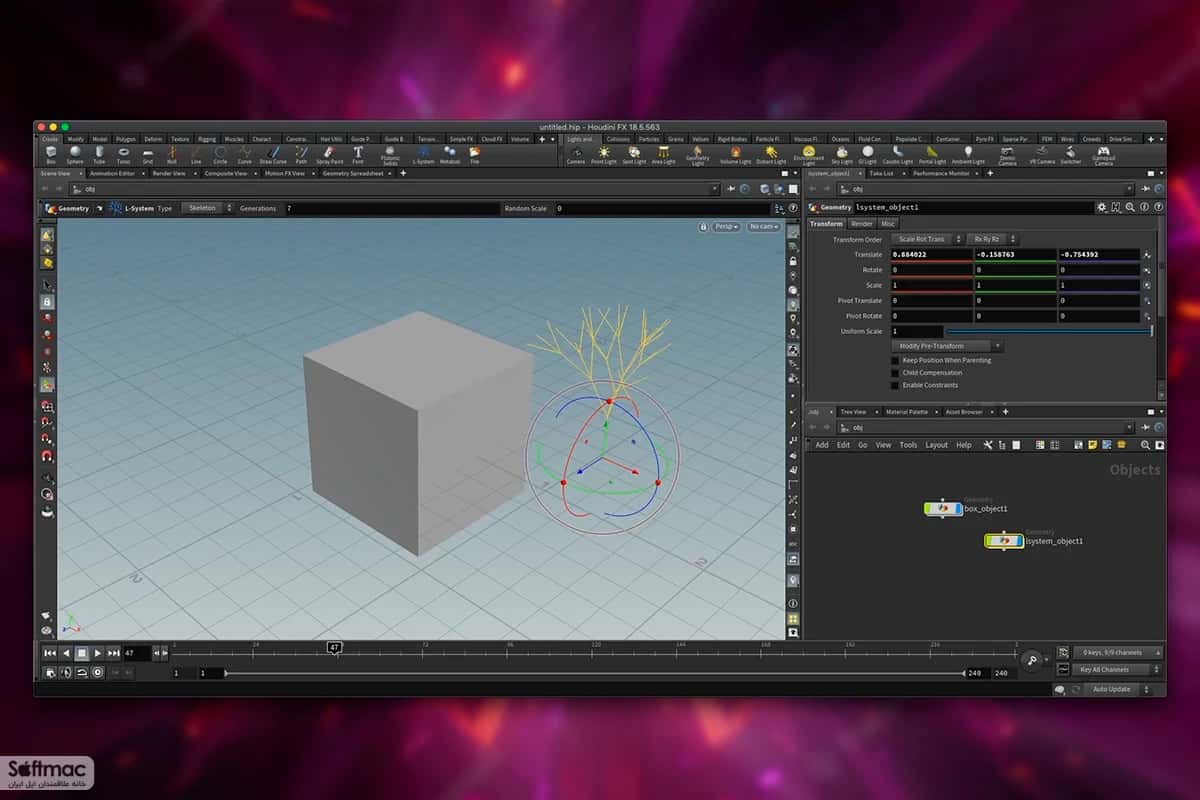1200x800 pixels.
Task: Click the timeline range slider bar
Action: pos(594,674)
